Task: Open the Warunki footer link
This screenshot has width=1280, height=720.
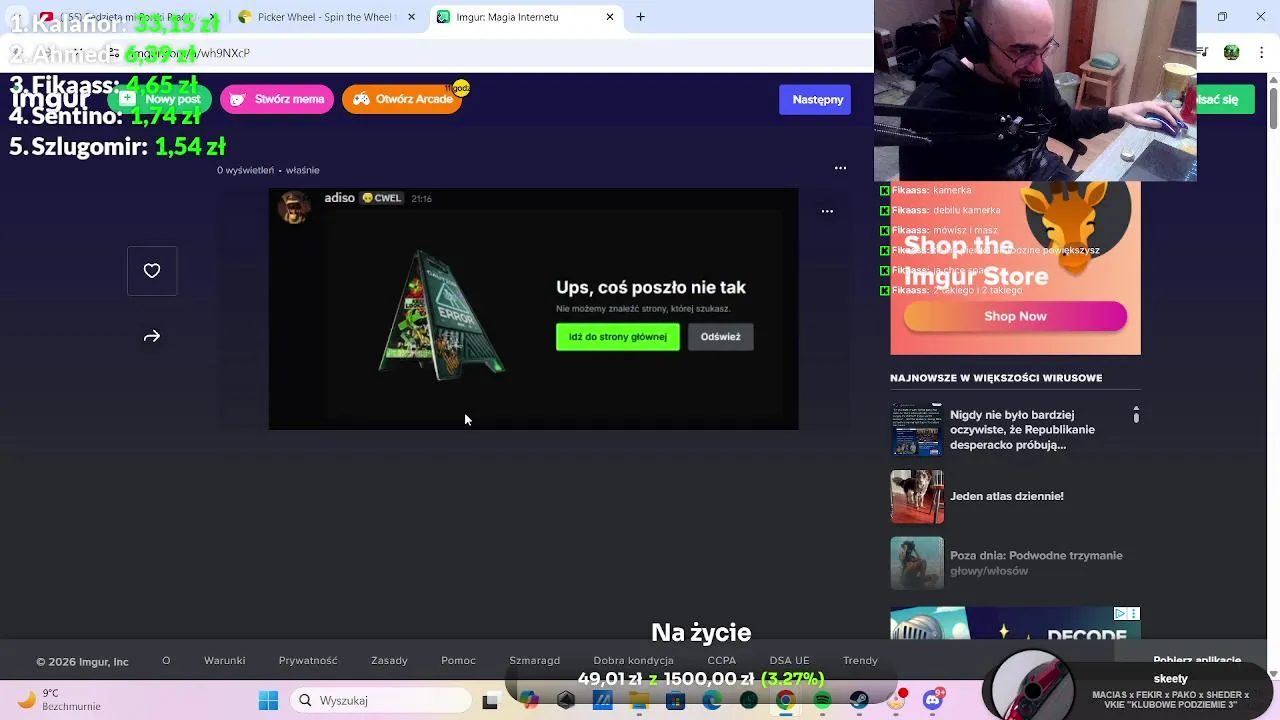Action: pyautogui.click(x=225, y=661)
